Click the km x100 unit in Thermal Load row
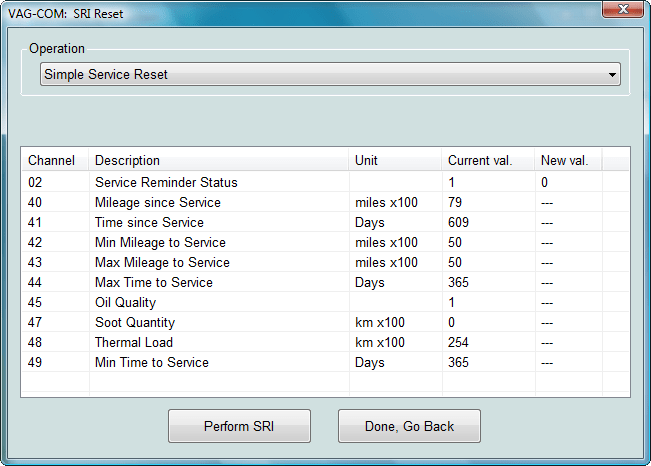 click(x=380, y=342)
